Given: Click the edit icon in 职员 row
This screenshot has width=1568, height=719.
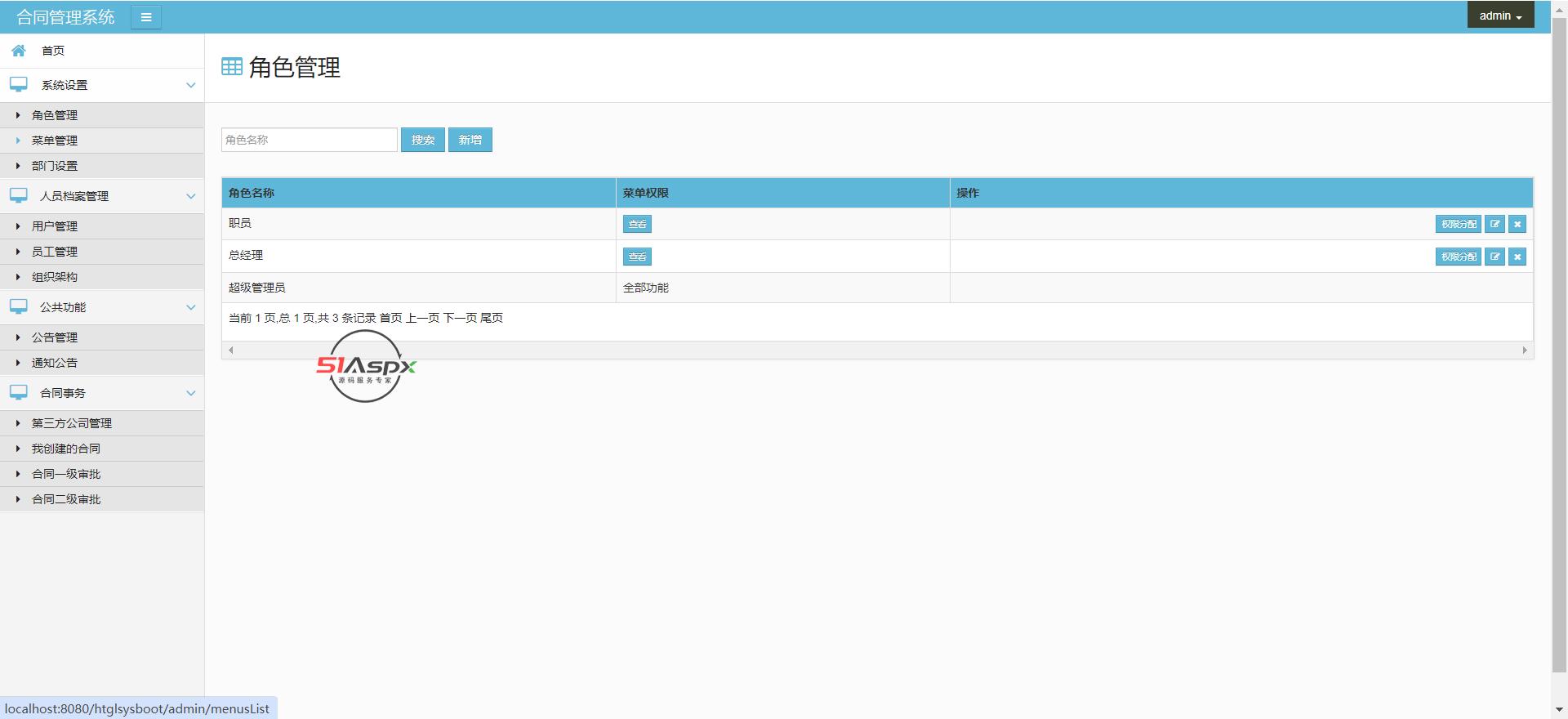Looking at the screenshot, I should (1494, 224).
